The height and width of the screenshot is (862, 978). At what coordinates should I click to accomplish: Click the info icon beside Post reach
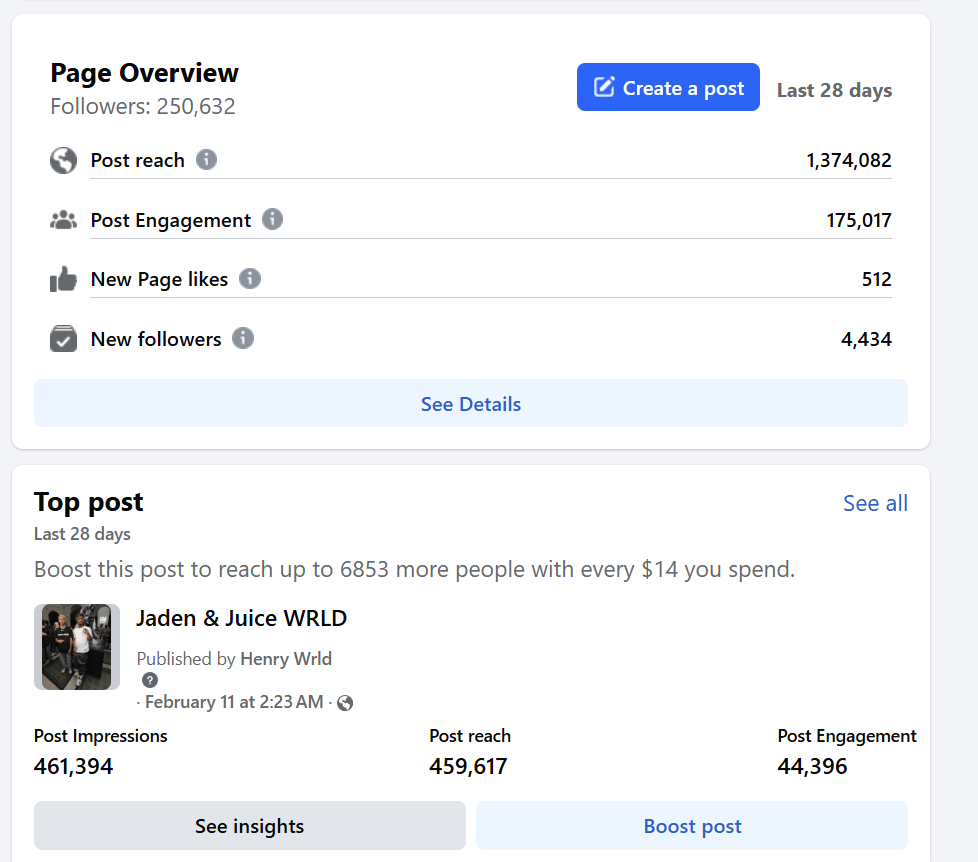pyautogui.click(x=206, y=160)
